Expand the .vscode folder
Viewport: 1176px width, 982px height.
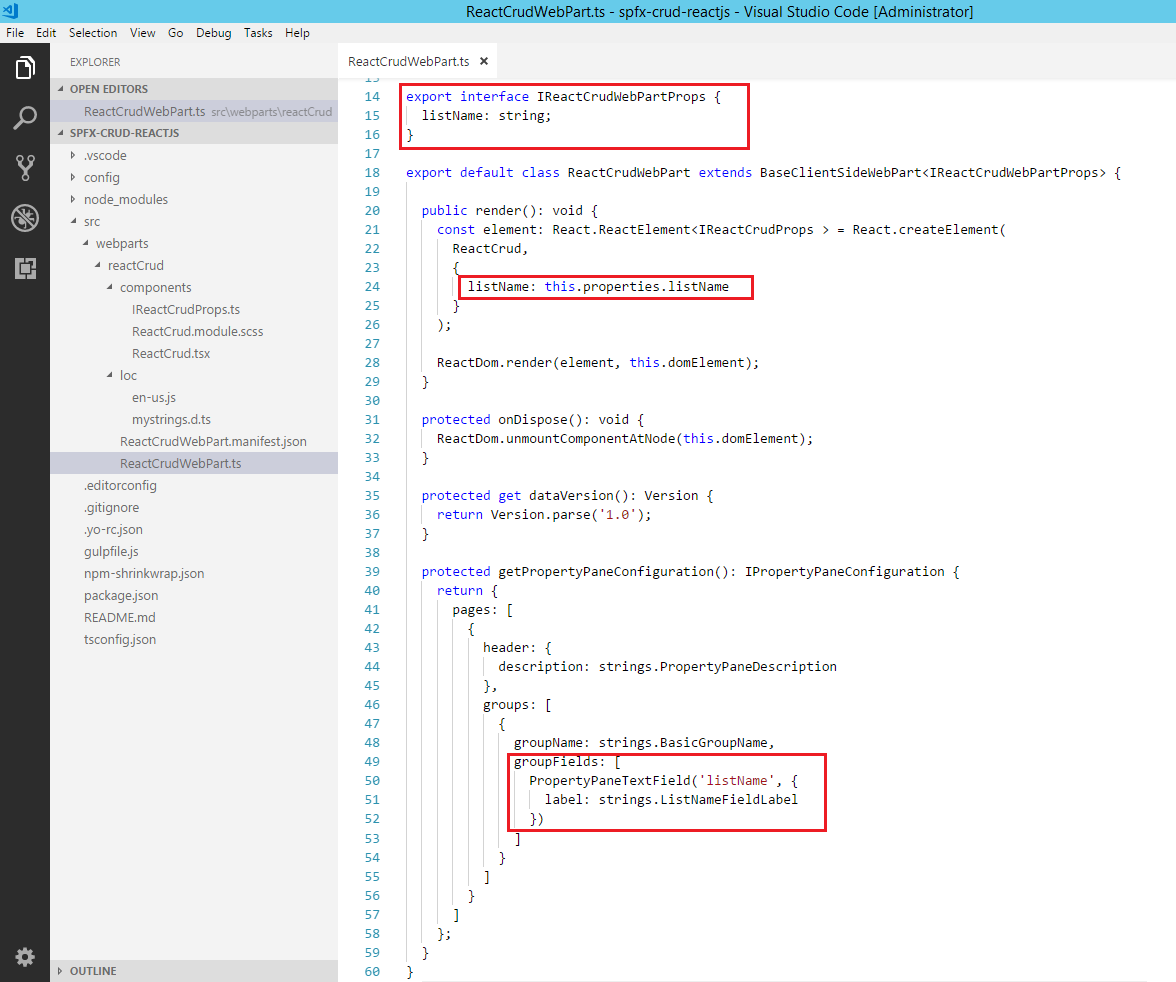105,155
